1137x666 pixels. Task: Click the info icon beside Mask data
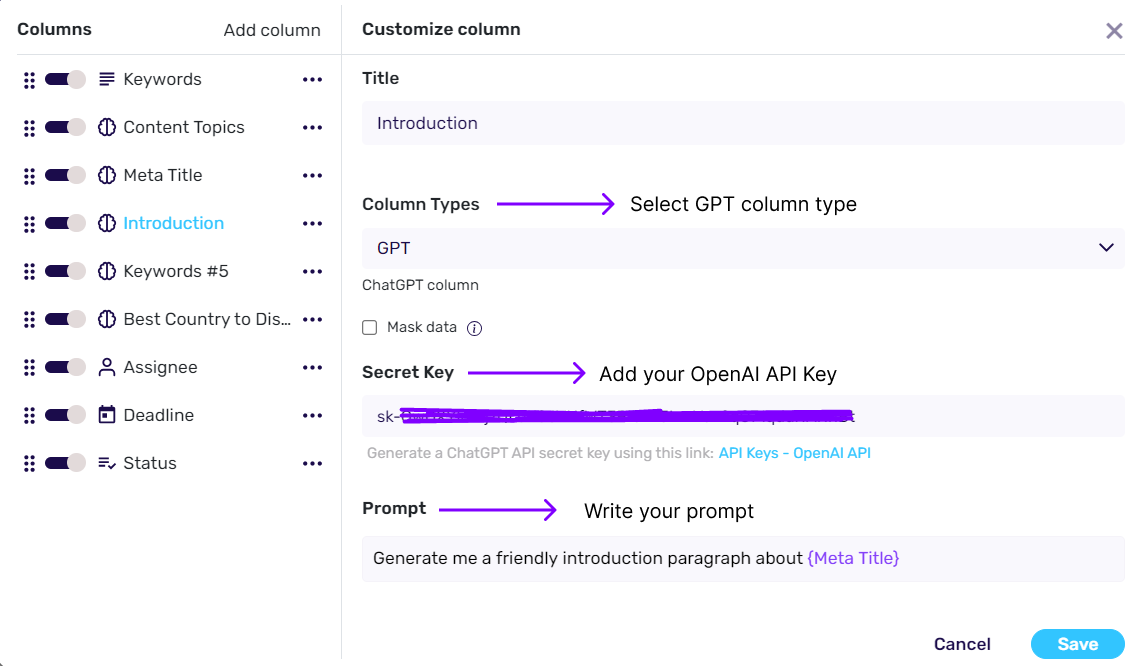475,327
